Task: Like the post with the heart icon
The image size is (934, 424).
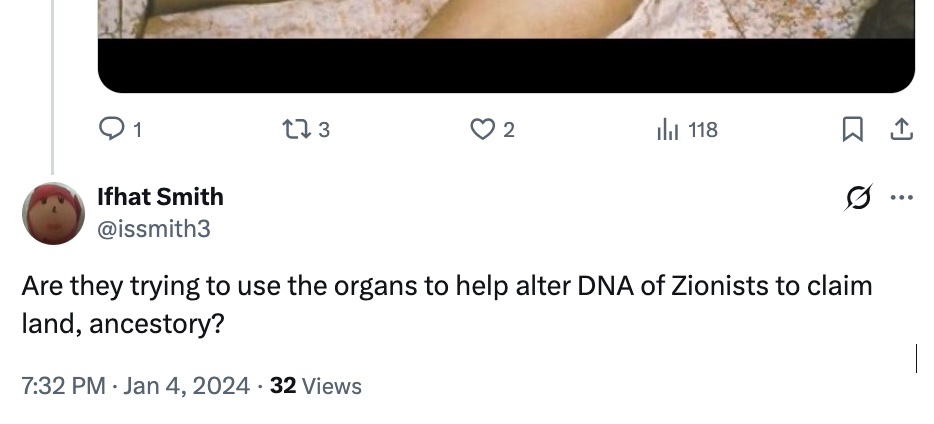Action: pyautogui.click(x=483, y=129)
